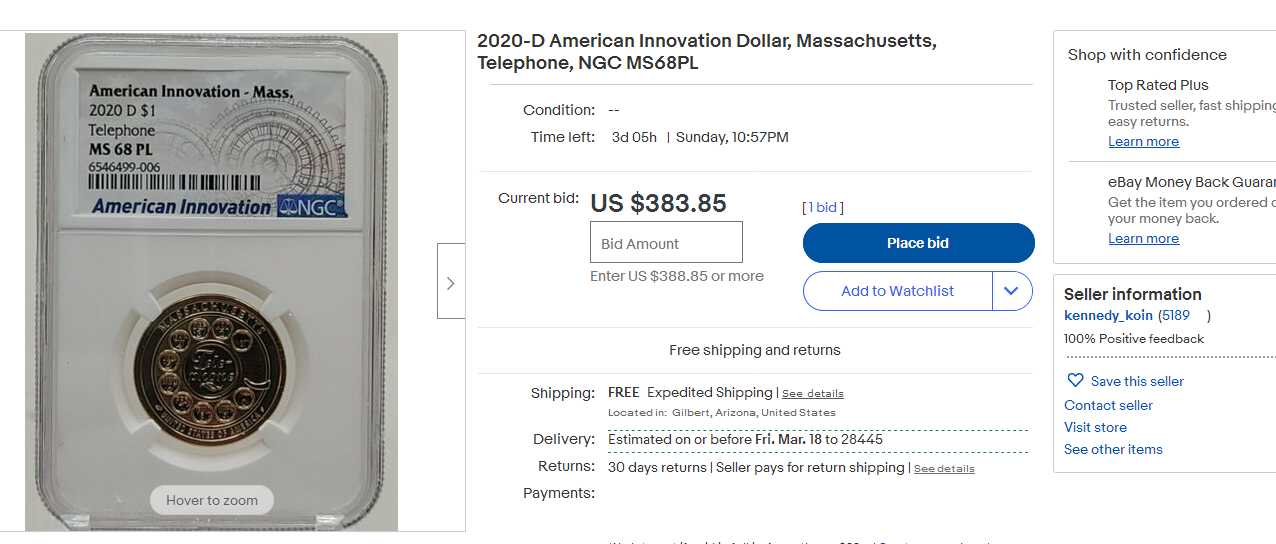The height and width of the screenshot is (544, 1276).
Task: Click the listing title text
Action: 706,52
